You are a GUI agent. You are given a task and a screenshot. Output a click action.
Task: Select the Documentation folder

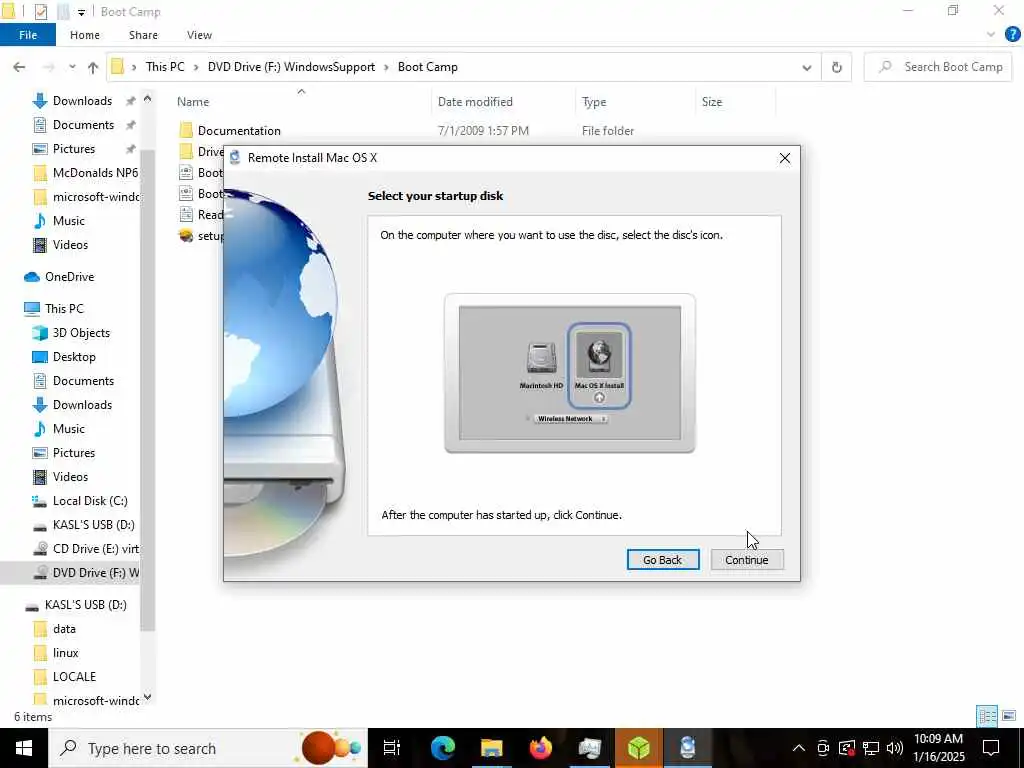239,131
